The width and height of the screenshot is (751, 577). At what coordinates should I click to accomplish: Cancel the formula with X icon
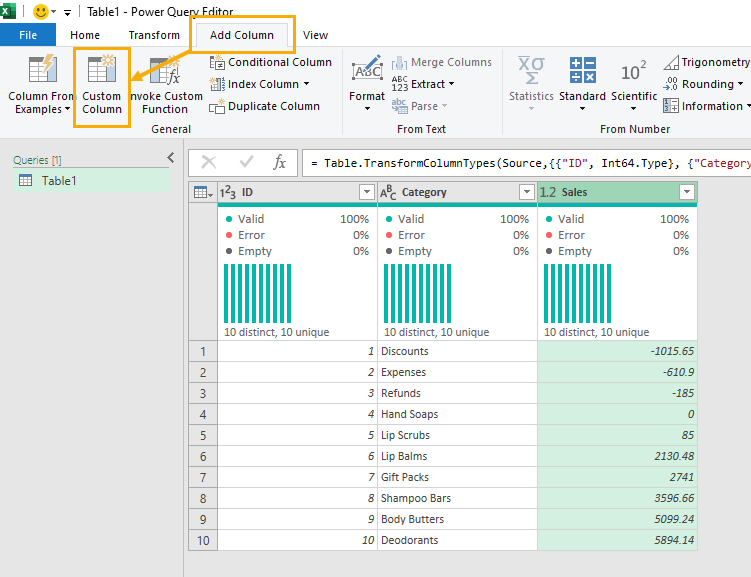tap(209, 163)
